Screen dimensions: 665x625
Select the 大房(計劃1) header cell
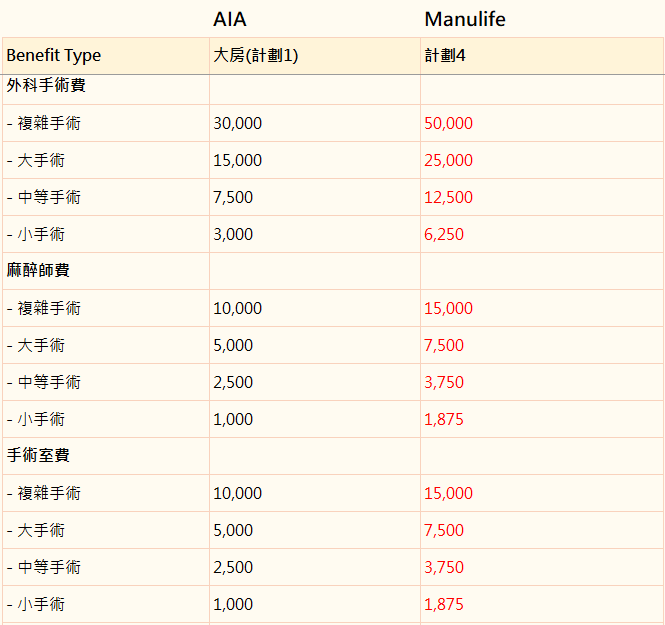[x=315, y=56]
